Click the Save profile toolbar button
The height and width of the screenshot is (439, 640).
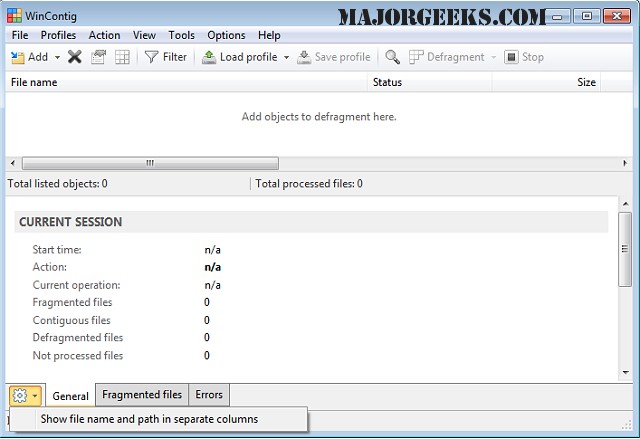coord(333,57)
